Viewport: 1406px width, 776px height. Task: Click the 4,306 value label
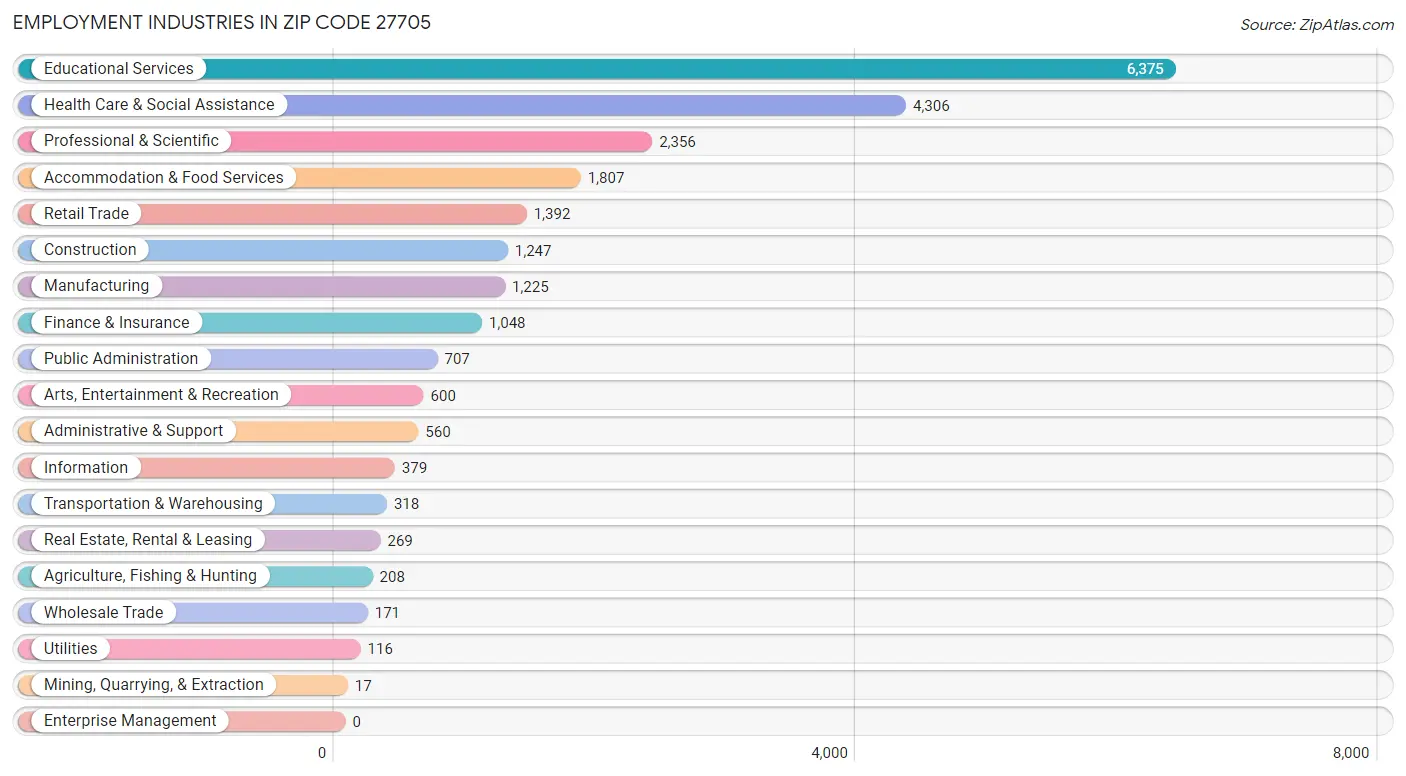[x=931, y=105]
